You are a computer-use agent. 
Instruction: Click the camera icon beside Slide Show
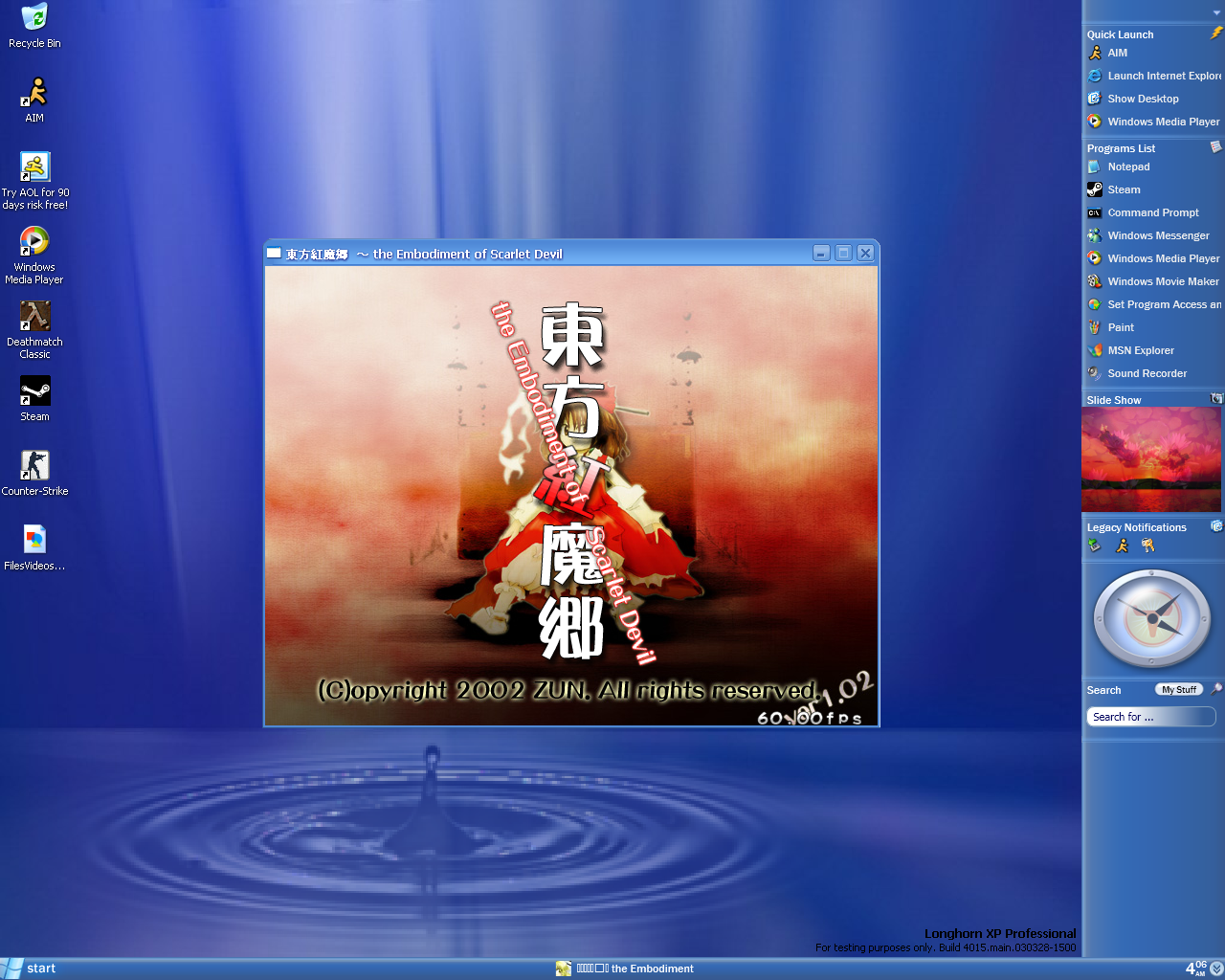point(1216,399)
